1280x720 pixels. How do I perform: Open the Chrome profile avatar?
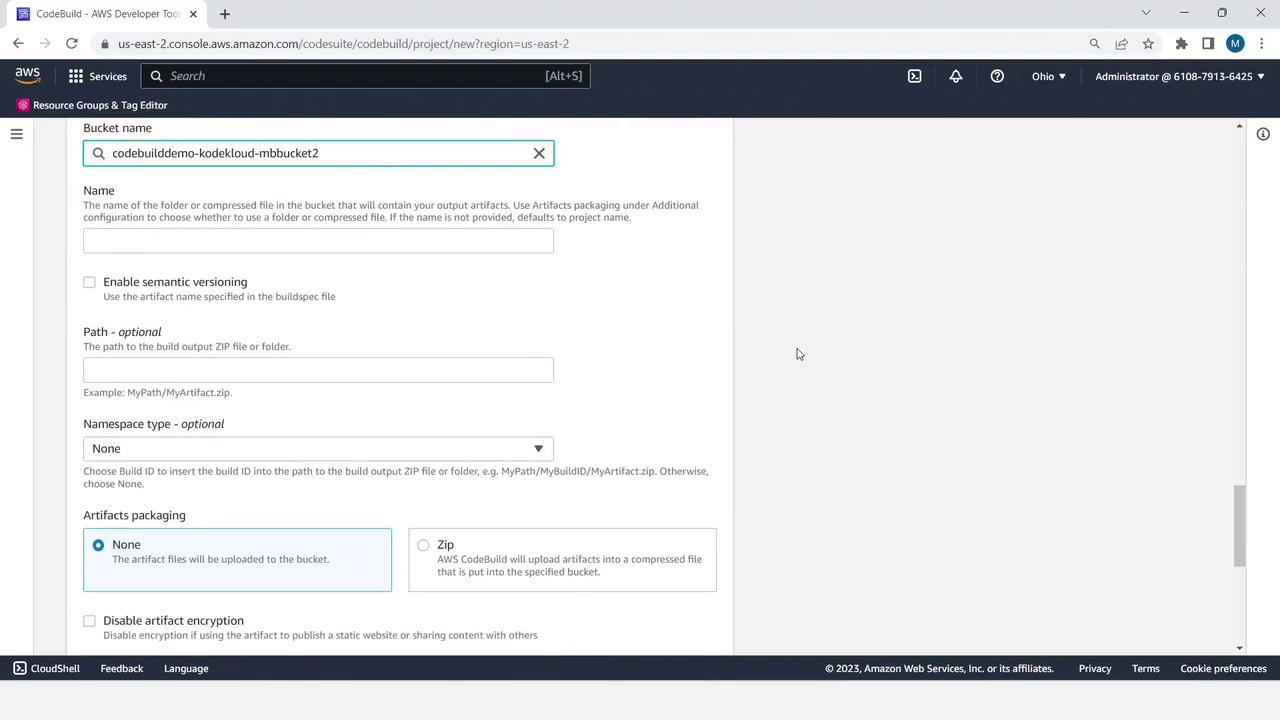[x=1235, y=44]
